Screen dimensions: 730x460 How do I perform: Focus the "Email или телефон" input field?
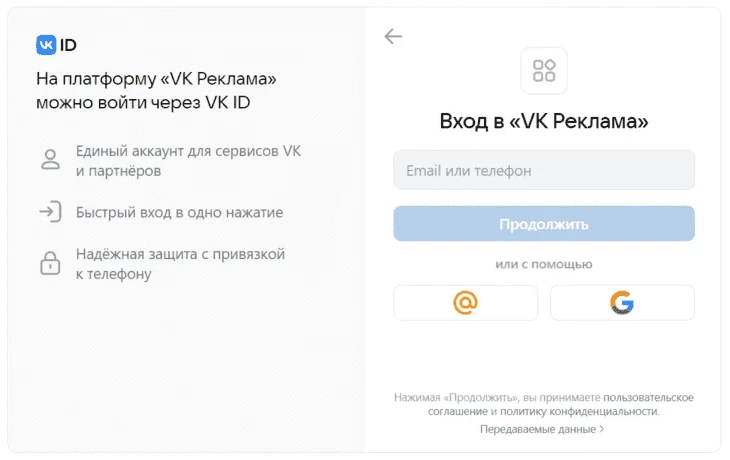click(x=544, y=170)
